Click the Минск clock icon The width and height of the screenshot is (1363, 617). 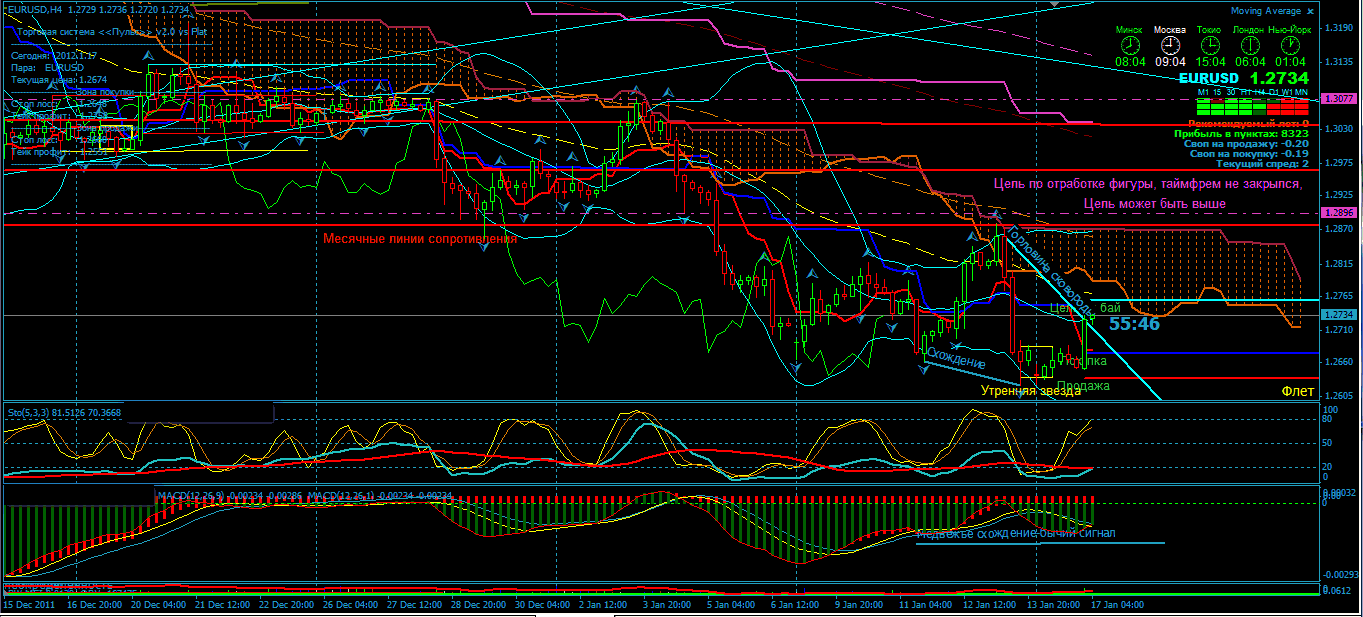pos(1130,45)
